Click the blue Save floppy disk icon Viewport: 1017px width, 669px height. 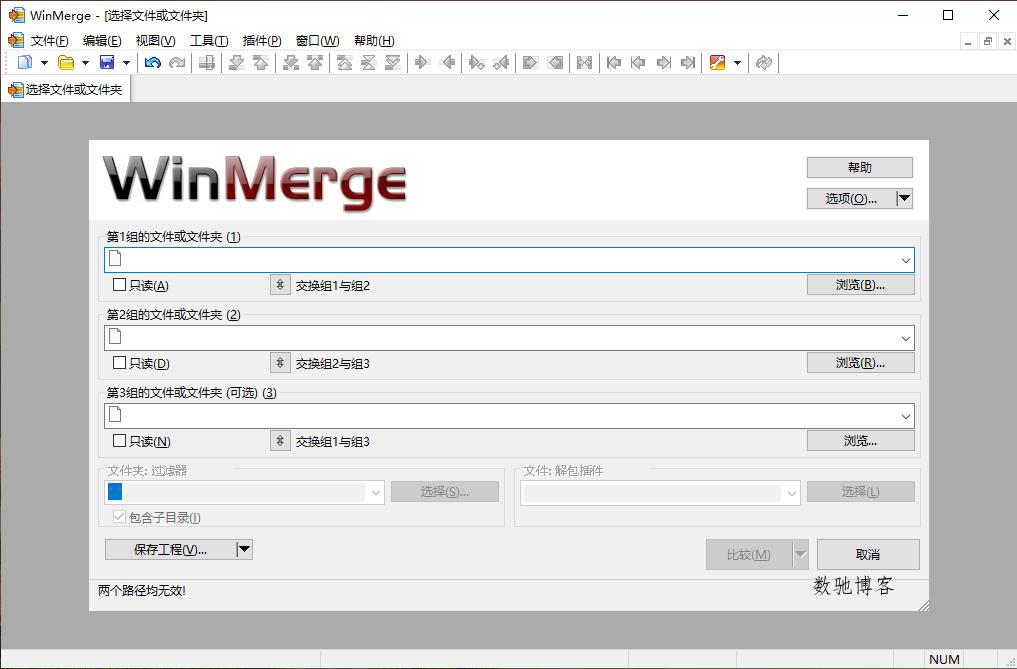107,62
